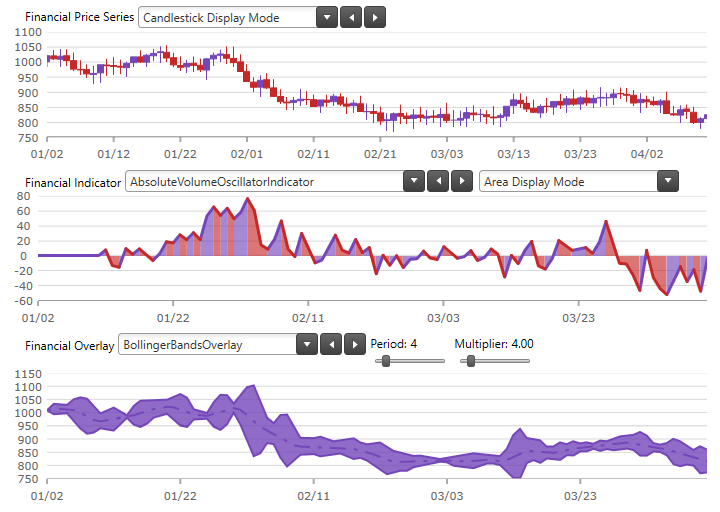
Task: Click the Multiplier slider thumb
Action: [x=469, y=361]
